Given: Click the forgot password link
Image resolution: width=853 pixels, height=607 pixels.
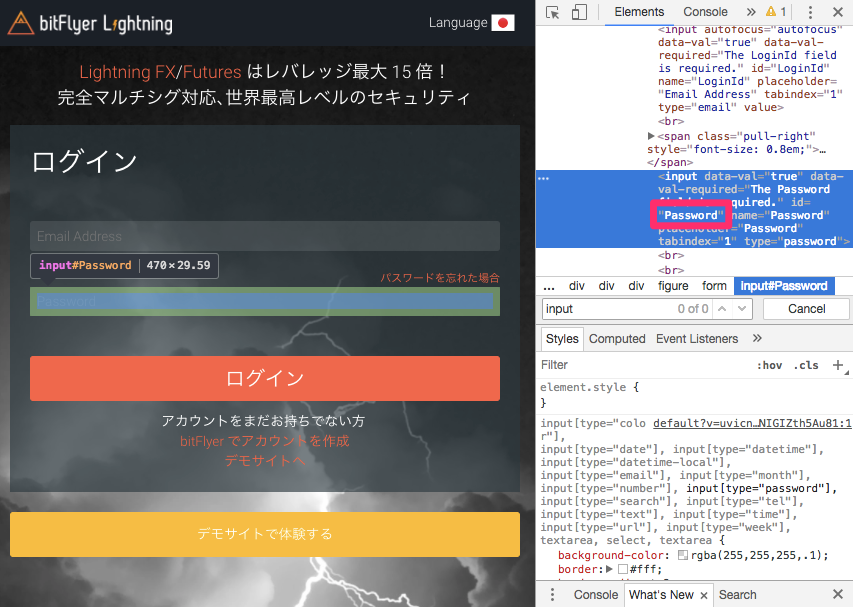Looking at the screenshot, I should click(440, 278).
